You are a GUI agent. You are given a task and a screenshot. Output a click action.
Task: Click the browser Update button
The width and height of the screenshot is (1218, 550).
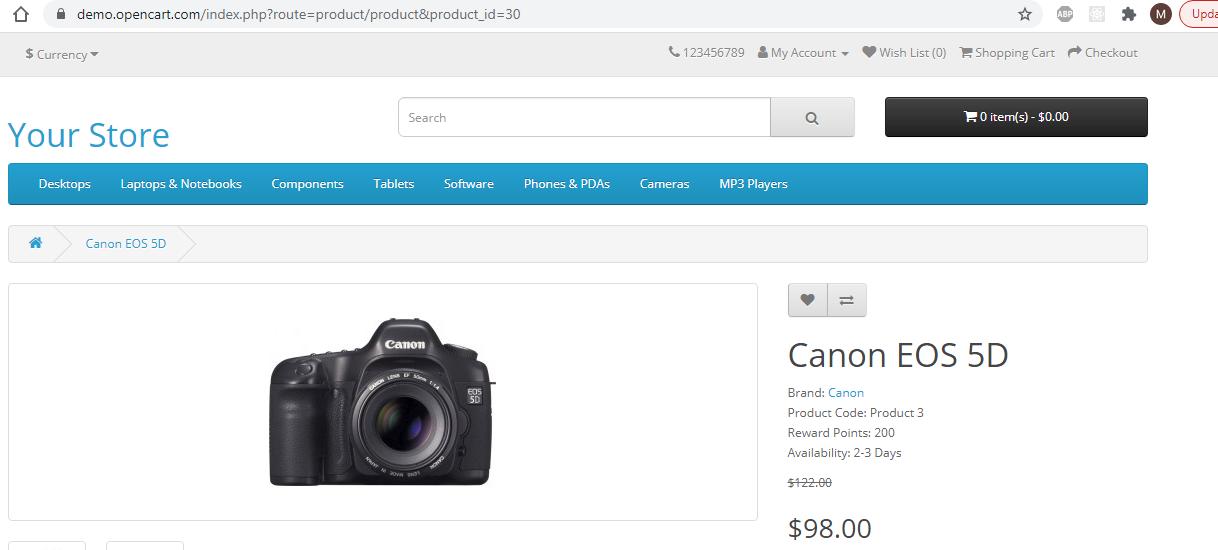[x=1201, y=14]
